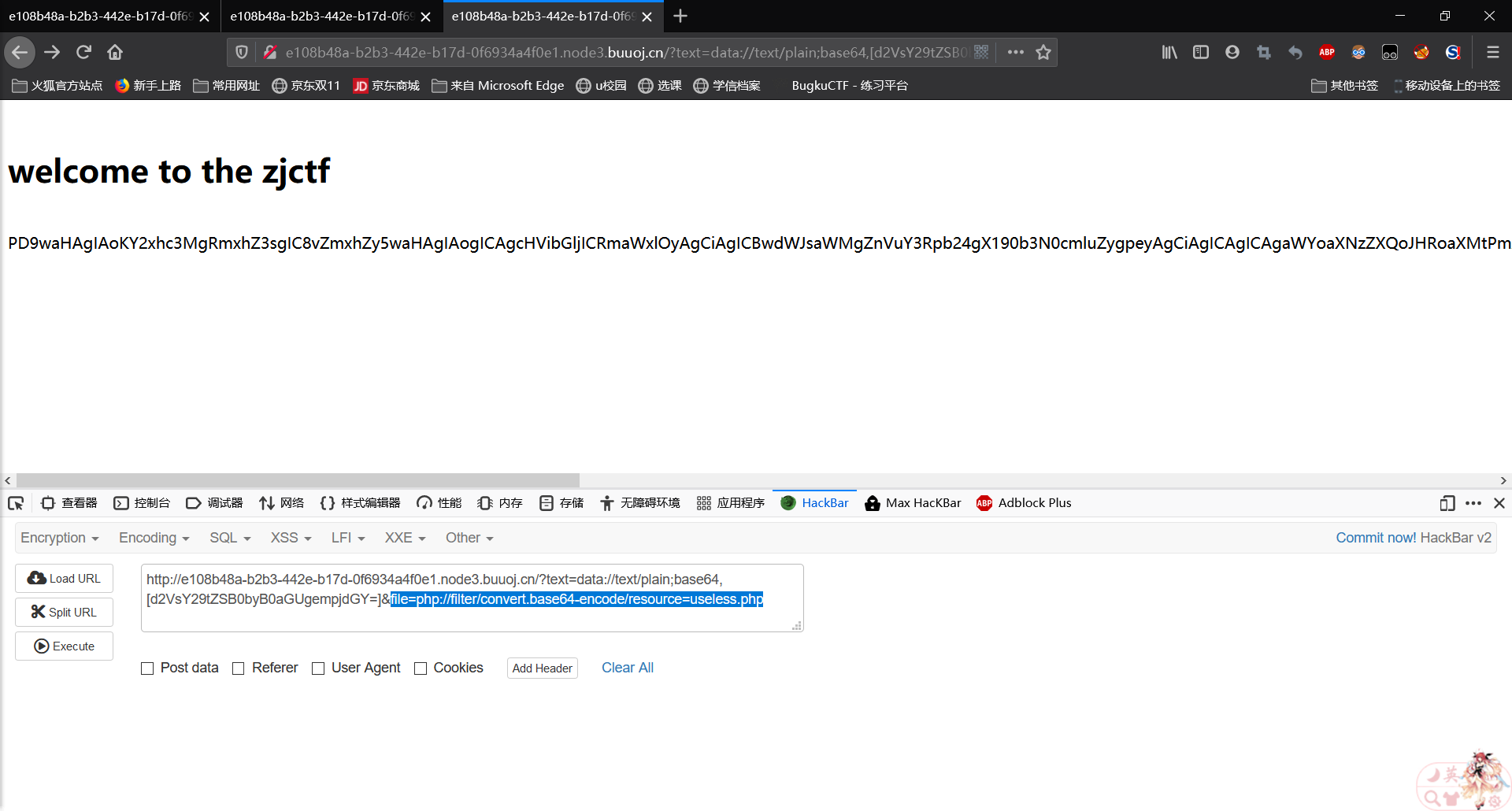This screenshot has width=1512, height=811.
Task: Click the Add Header button
Action: [x=543, y=668]
